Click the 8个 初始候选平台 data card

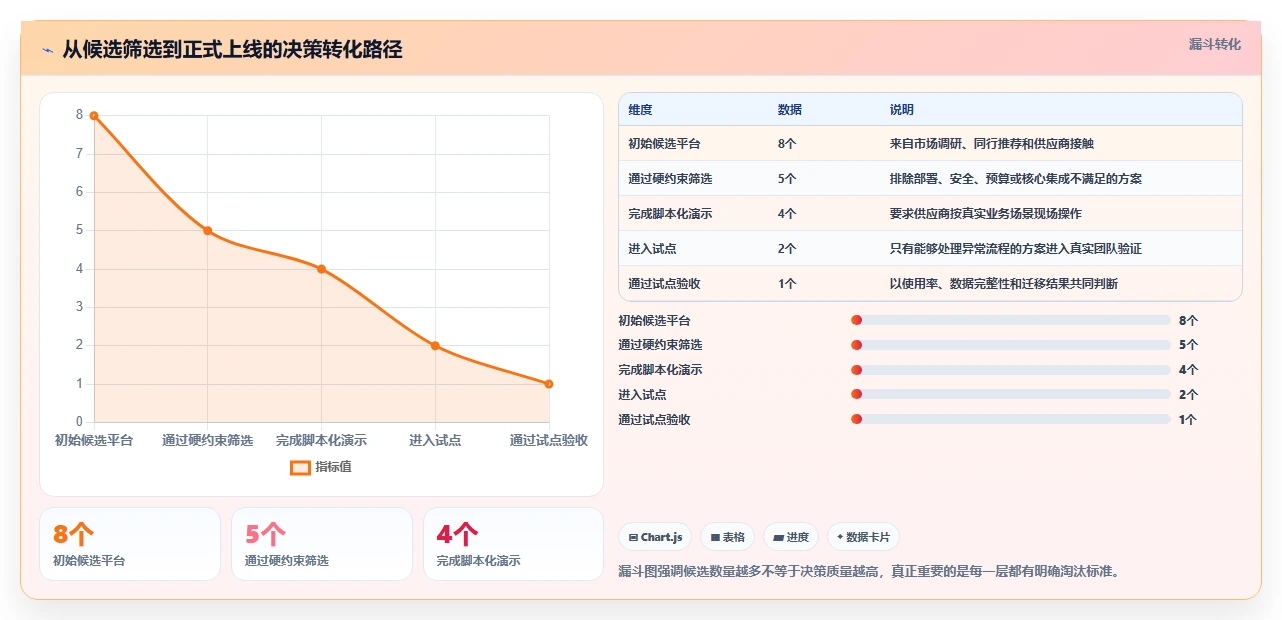click(130, 544)
